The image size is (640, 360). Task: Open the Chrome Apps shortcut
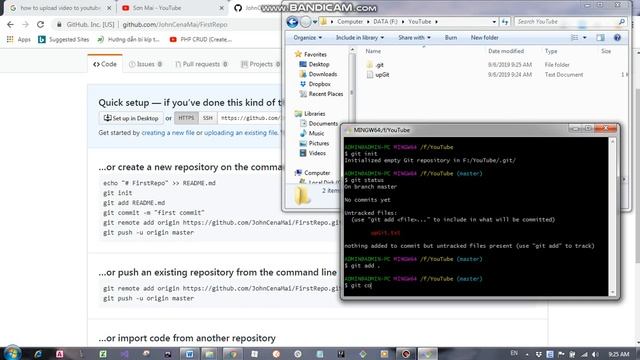point(19,40)
